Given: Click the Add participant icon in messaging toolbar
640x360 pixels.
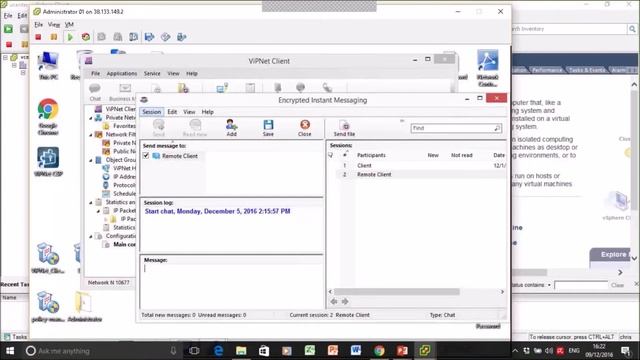Looking at the screenshot, I should click(231, 127).
